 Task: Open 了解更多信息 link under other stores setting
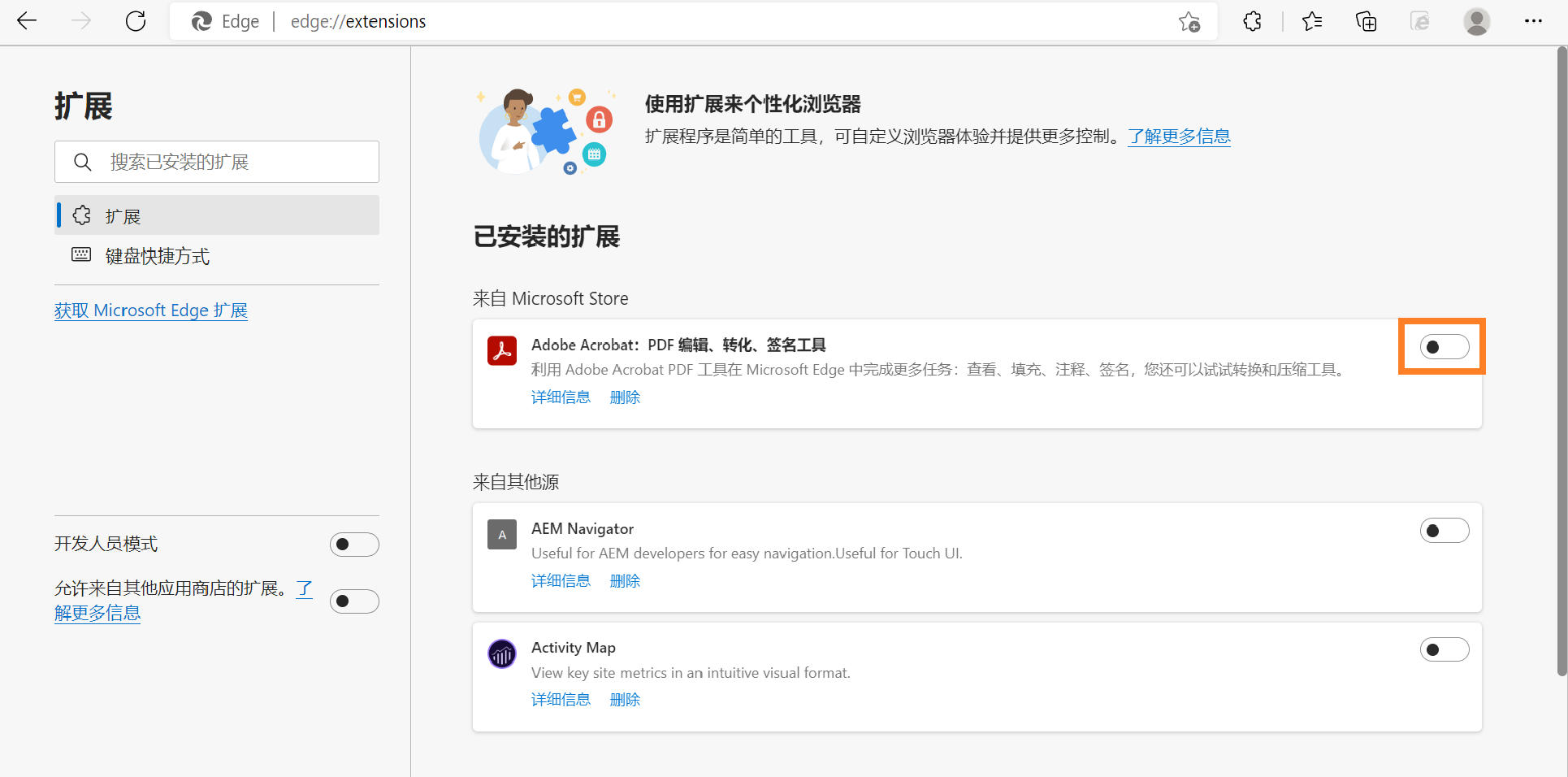(97, 613)
